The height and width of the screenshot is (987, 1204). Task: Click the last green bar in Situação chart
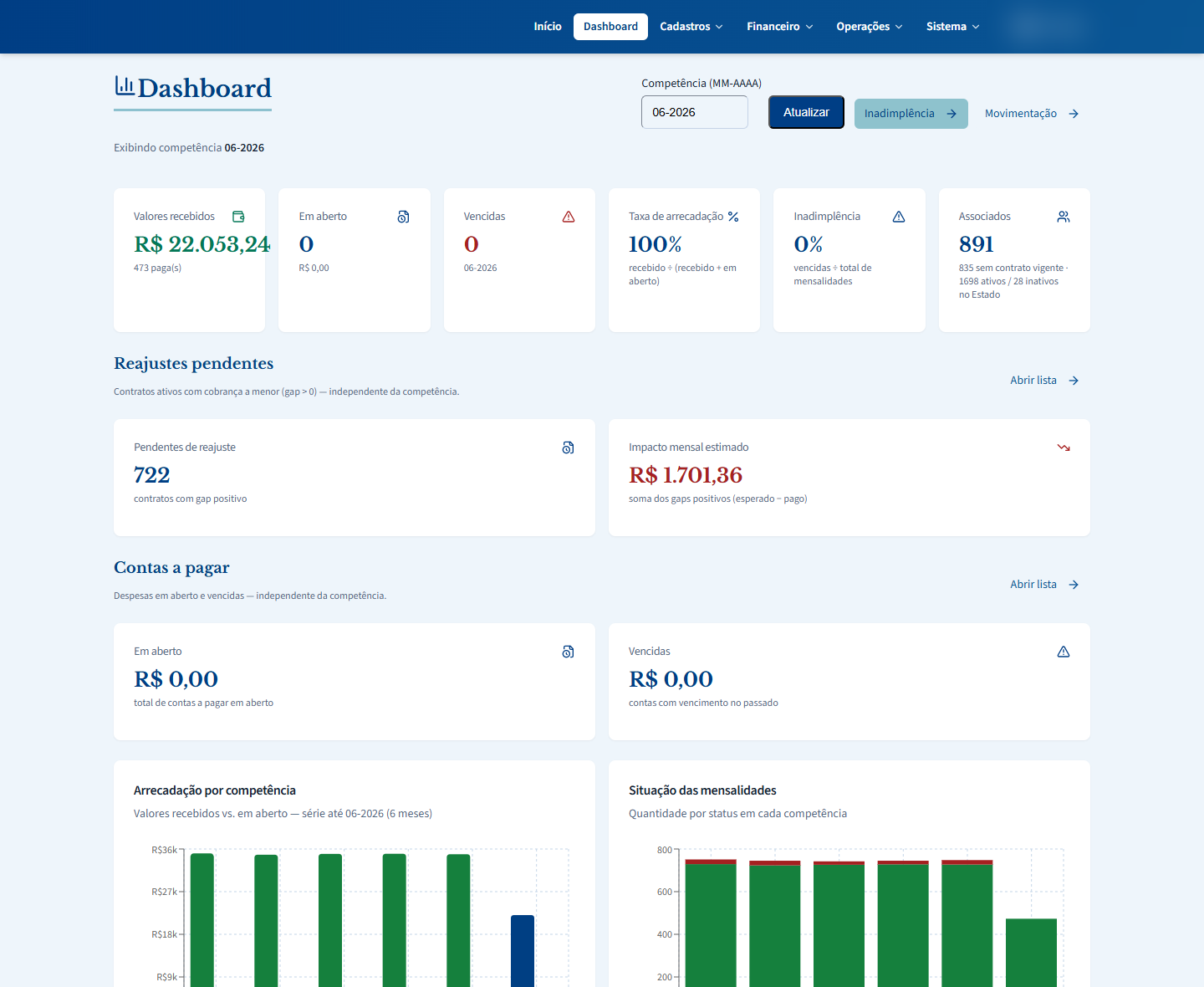1031,953
